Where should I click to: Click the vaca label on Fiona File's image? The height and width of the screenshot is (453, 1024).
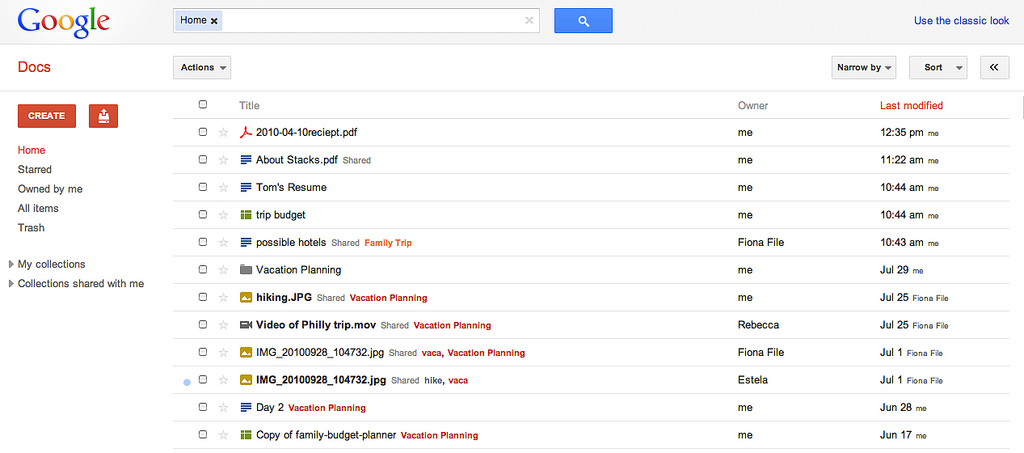coord(432,353)
